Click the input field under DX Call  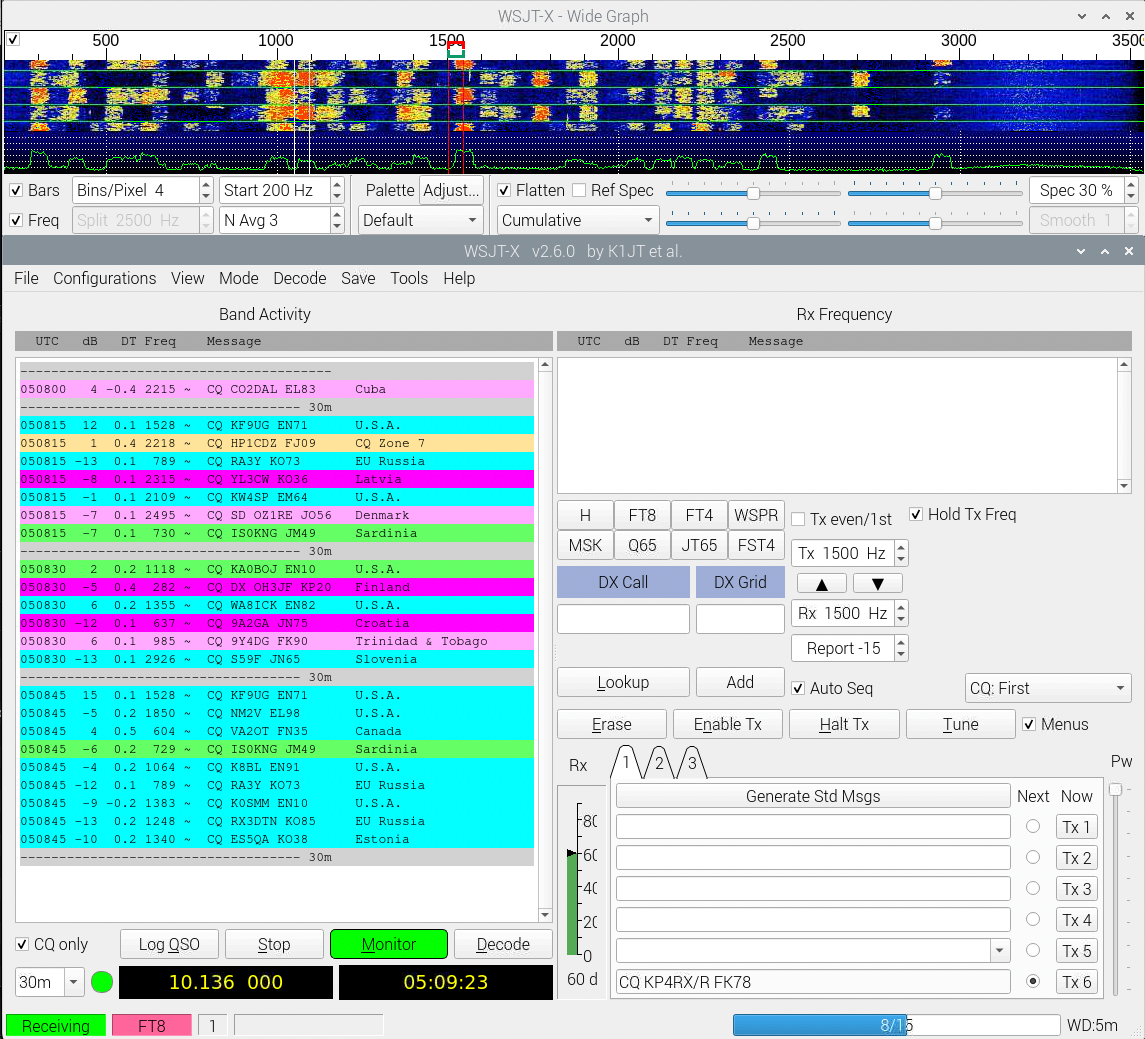pos(623,619)
